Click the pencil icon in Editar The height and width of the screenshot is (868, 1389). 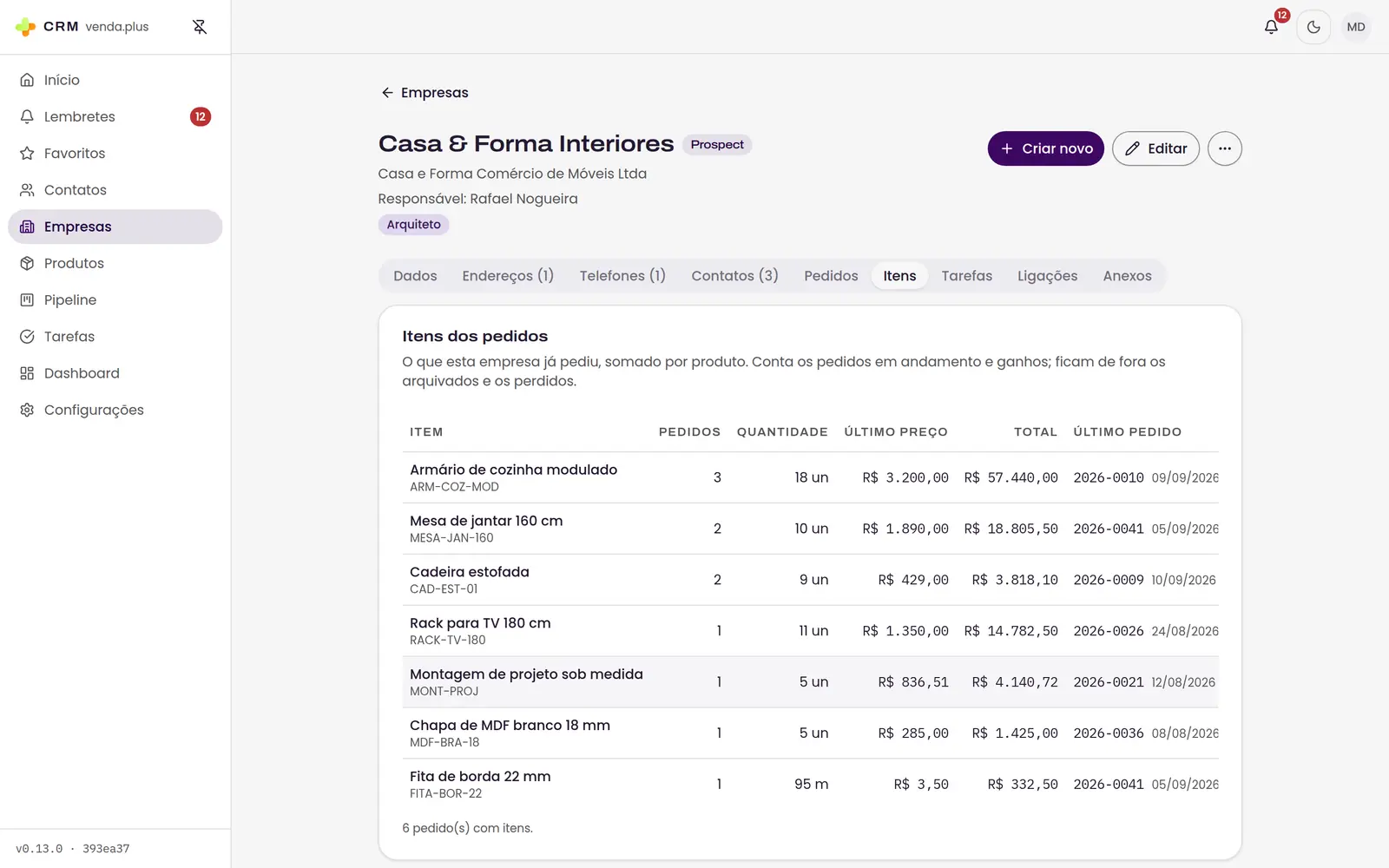tap(1132, 148)
